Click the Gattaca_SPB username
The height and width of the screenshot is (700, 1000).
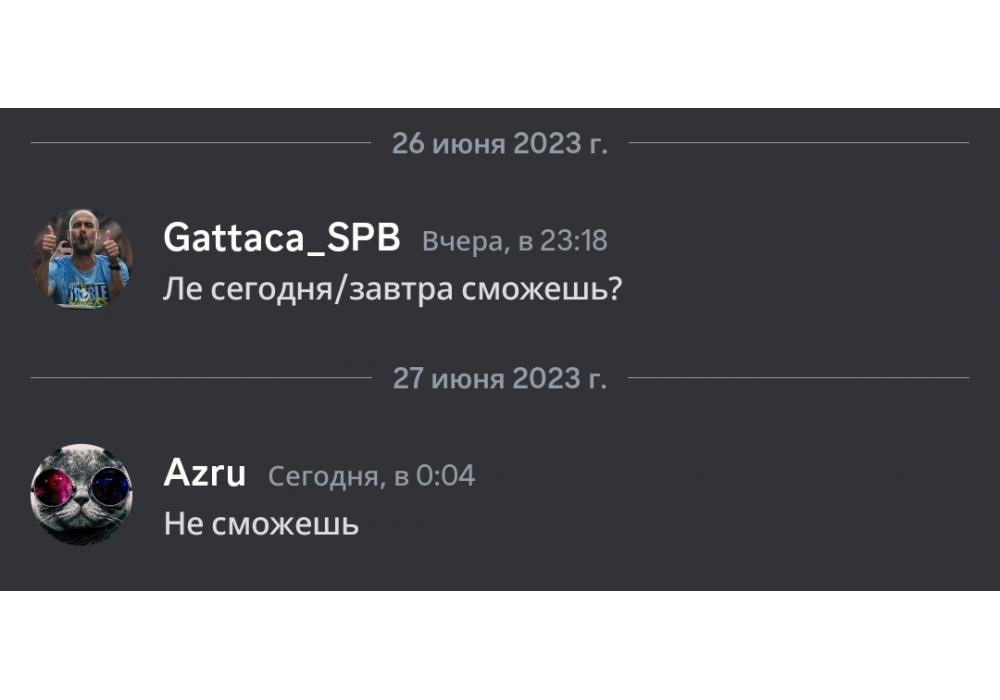click(x=281, y=240)
